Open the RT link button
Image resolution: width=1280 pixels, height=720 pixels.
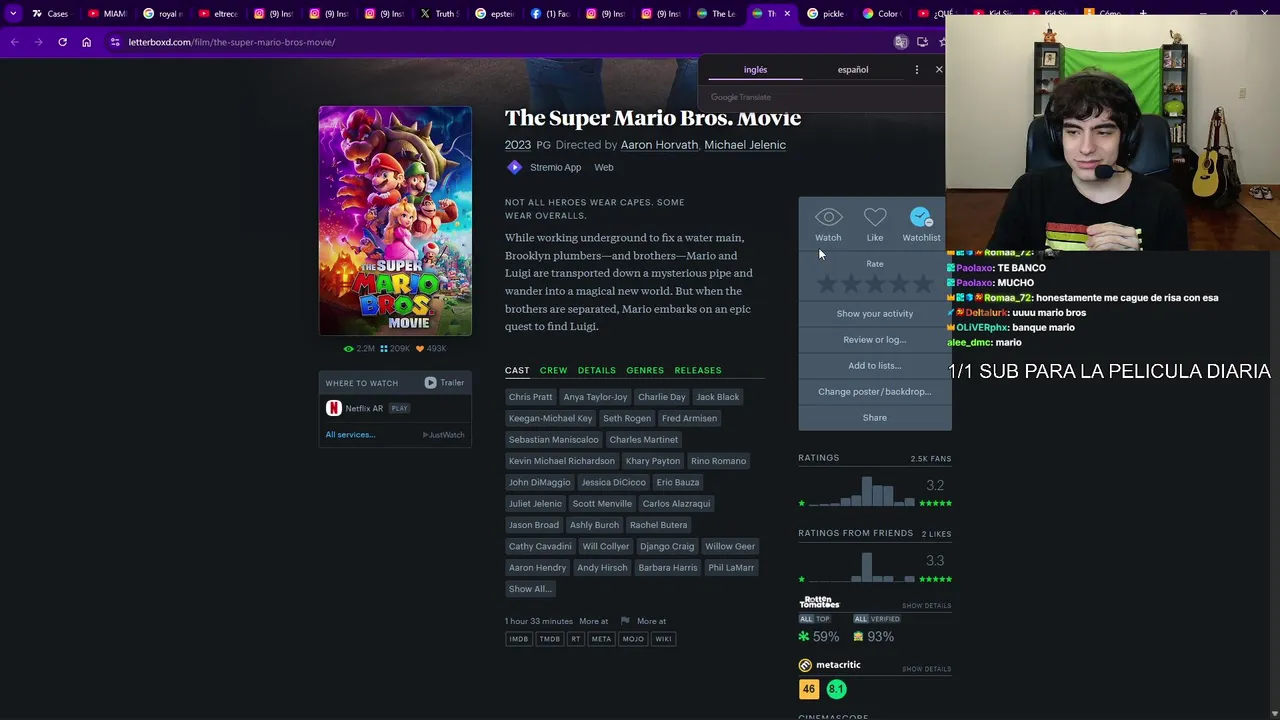coord(576,639)
